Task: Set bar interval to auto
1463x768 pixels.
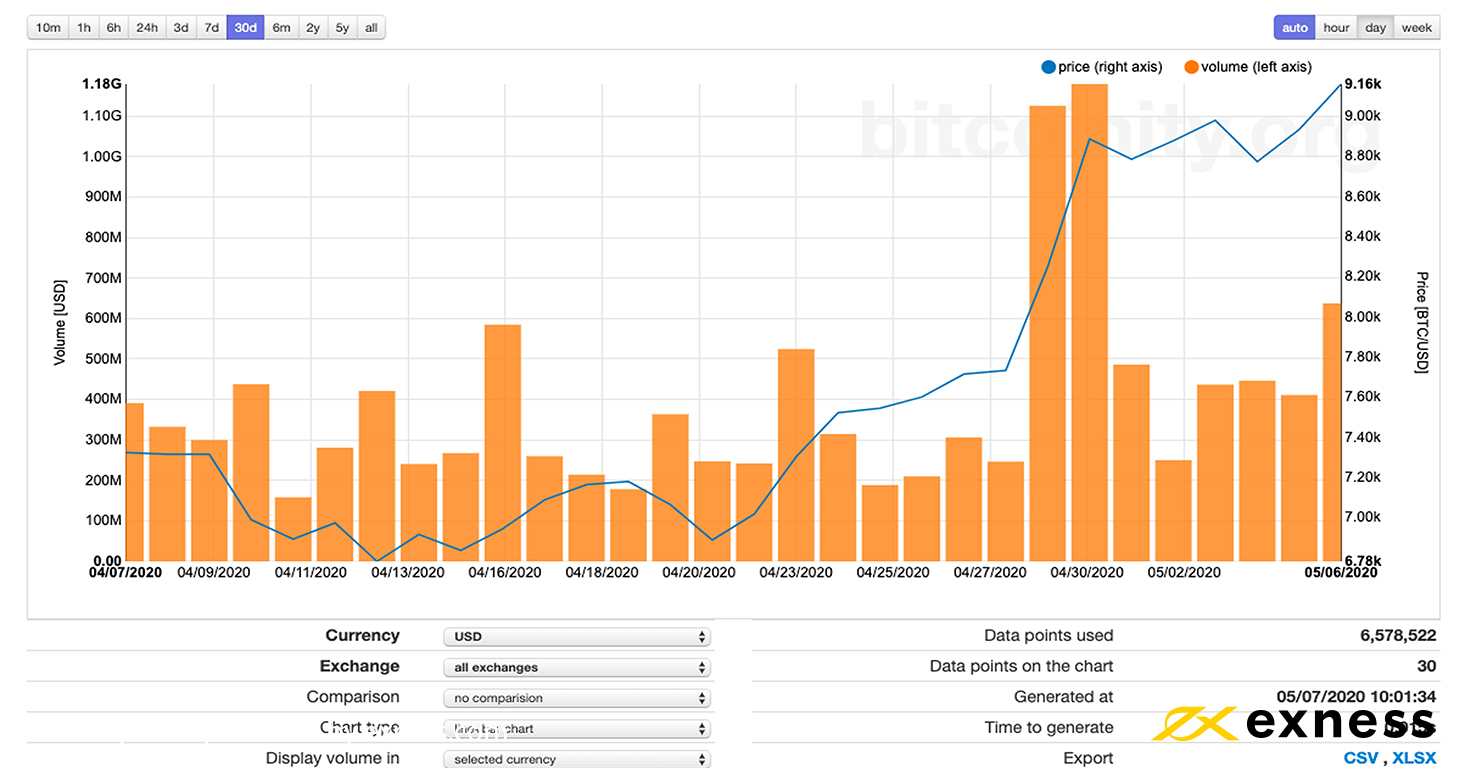Action: point(1295,28)
